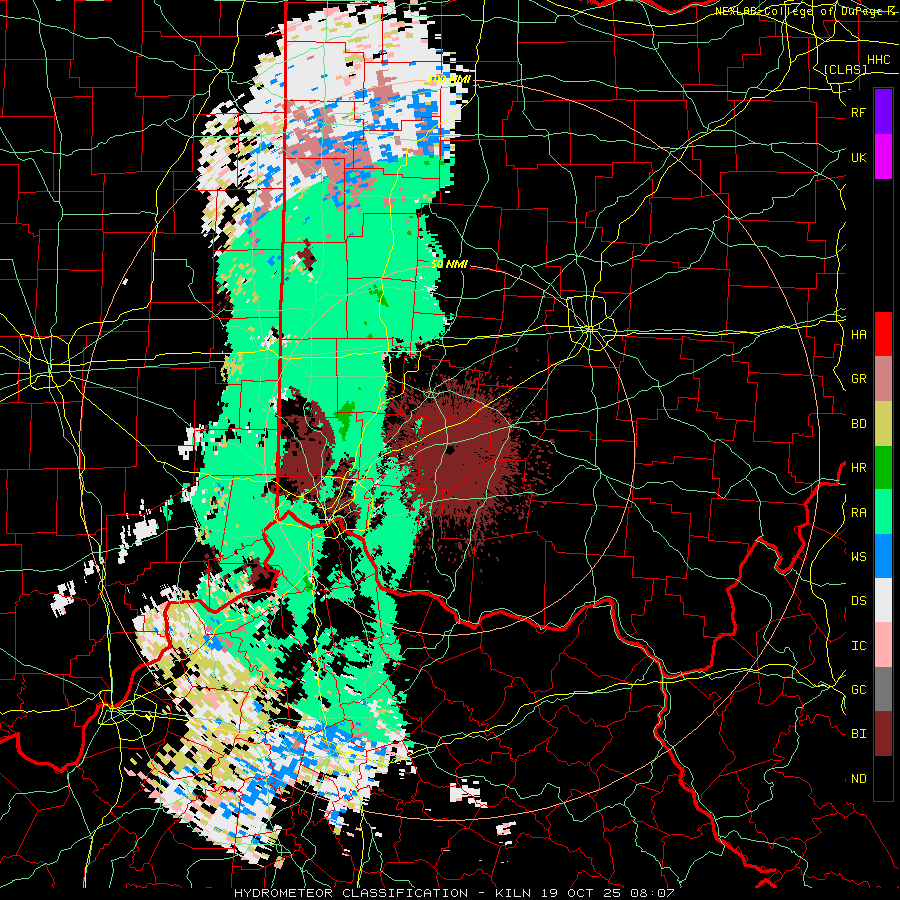Image resolution: width=900 pixels, height=900 pixels.
Task: Click the WS legend label
Action: click(x=859, y=557)
